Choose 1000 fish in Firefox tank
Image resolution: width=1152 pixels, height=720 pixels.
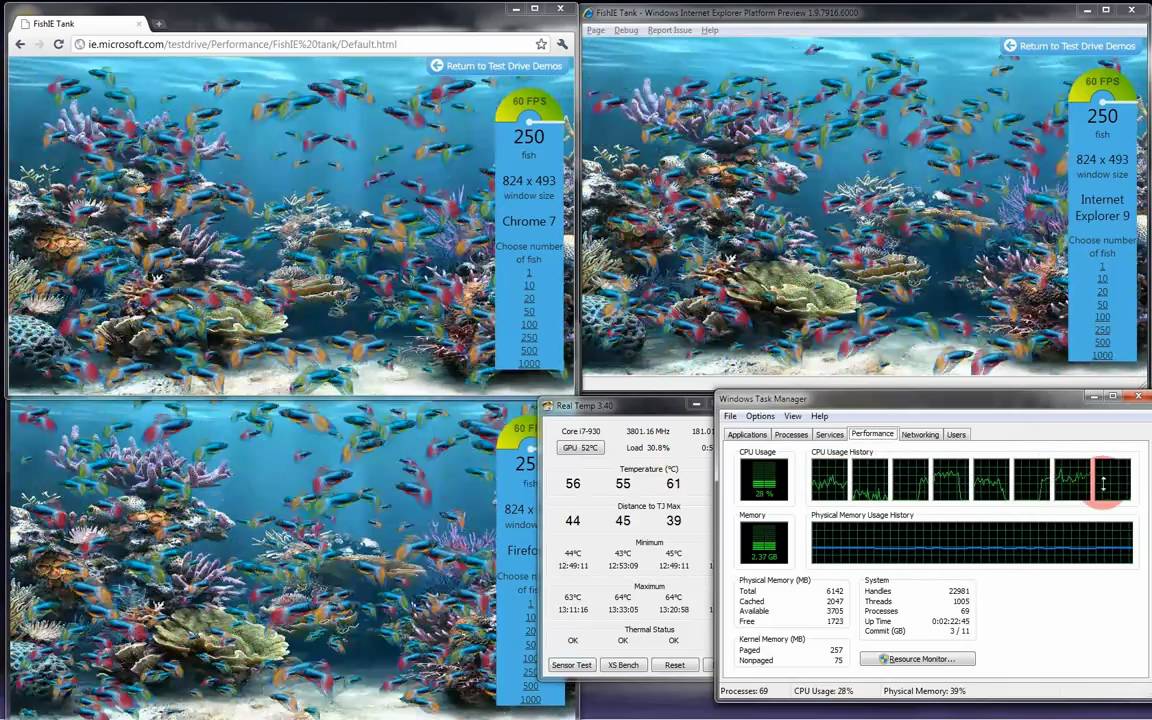click(x=530, y=699)
